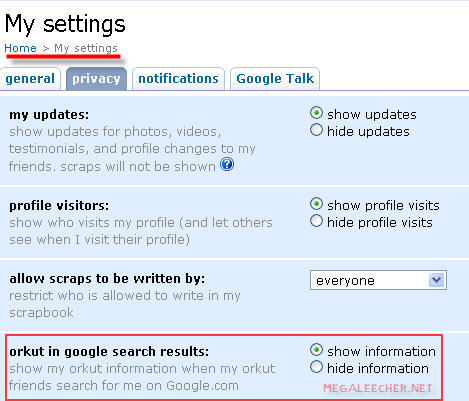Go to the Home breadcrumb link

coord(20,48)
